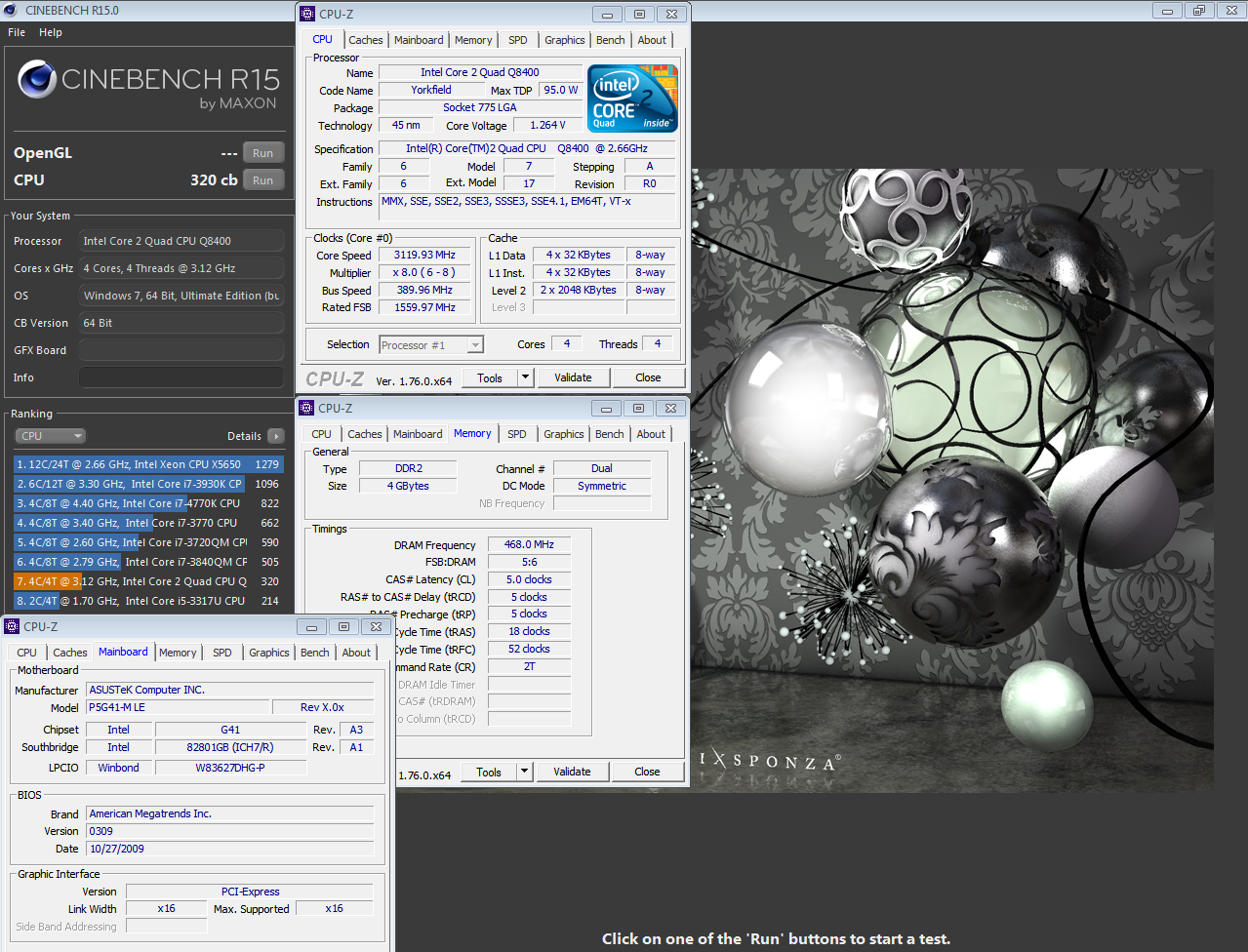
Task: Switch to Bench tab in top CPU-Z window
Action: 611,40
